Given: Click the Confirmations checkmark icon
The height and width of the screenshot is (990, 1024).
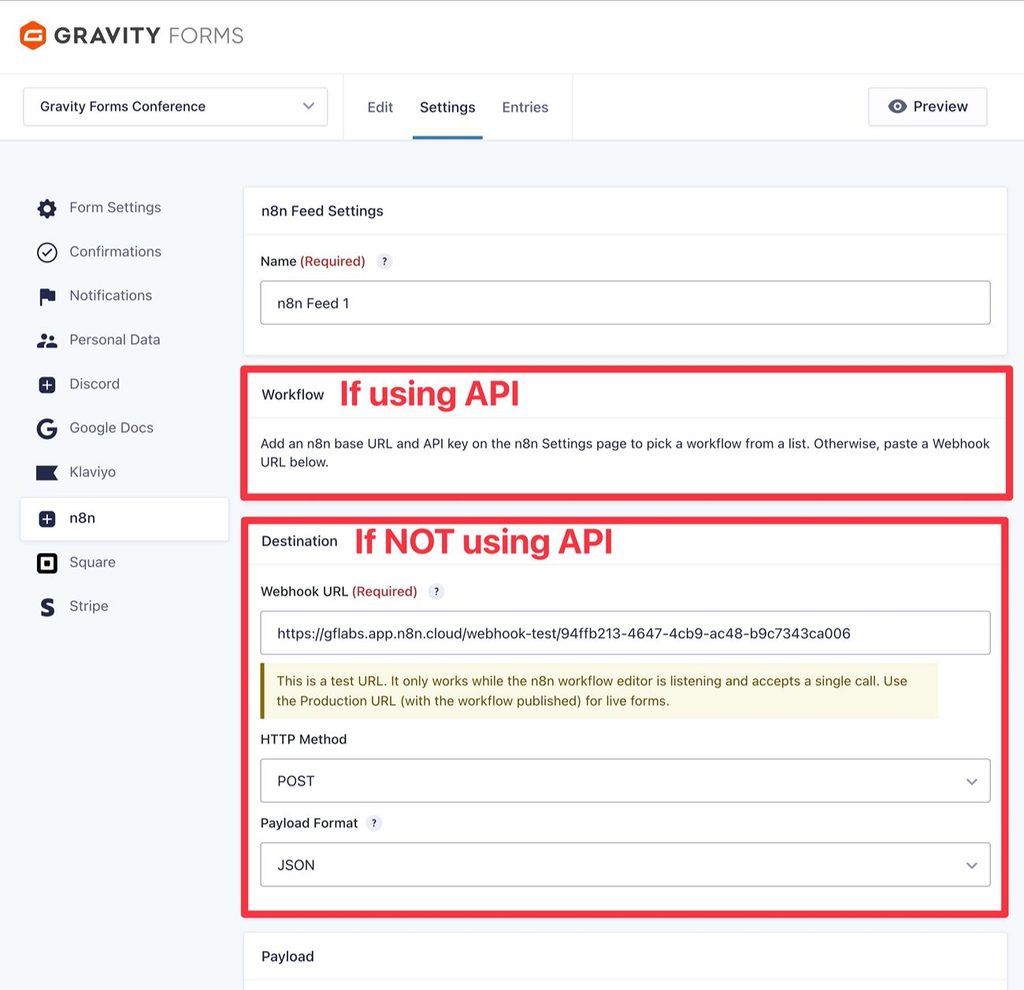Looking at the screenshot, I should [47, 252].
